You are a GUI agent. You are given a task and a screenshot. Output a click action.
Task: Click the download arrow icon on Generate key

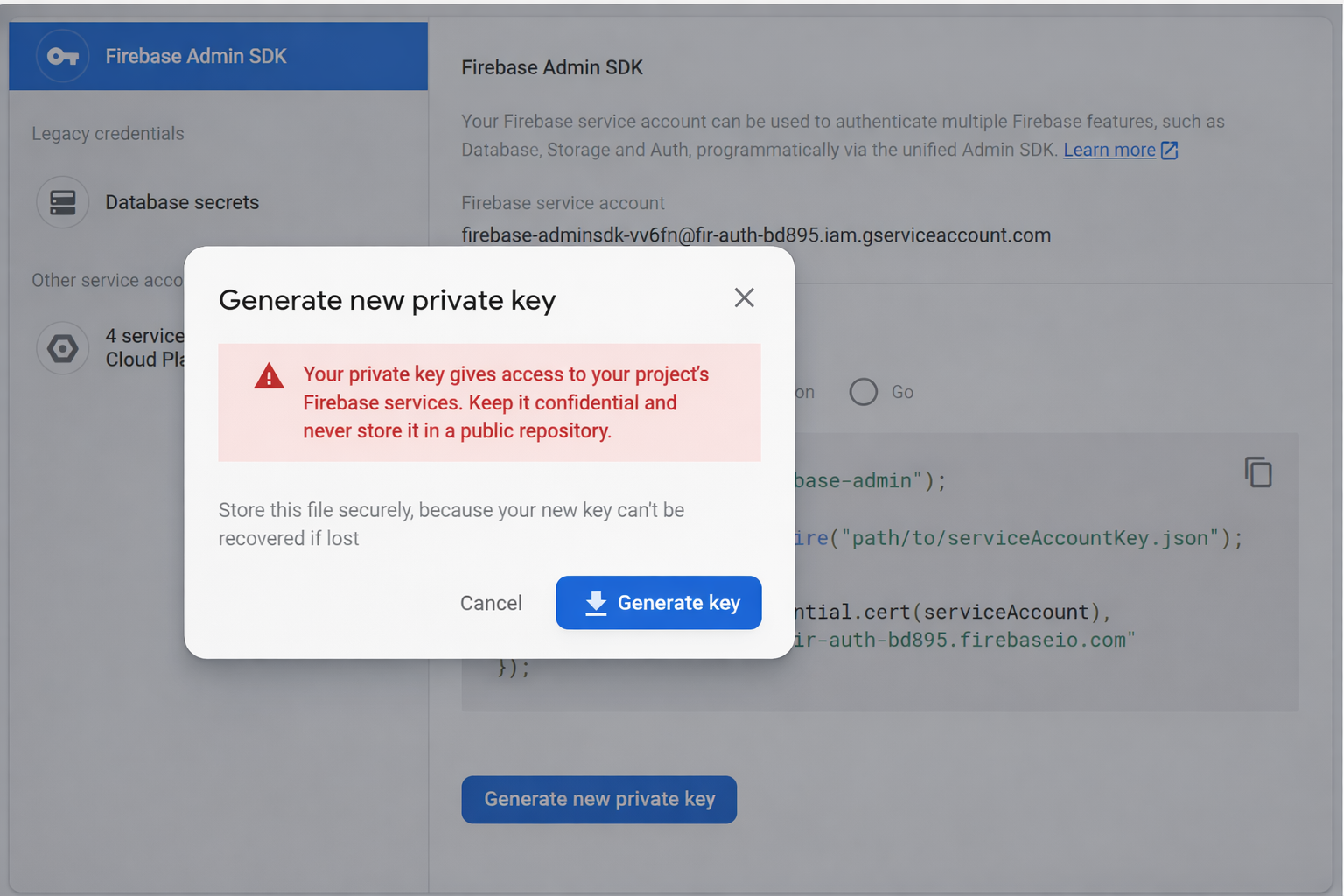click(596, 603)
